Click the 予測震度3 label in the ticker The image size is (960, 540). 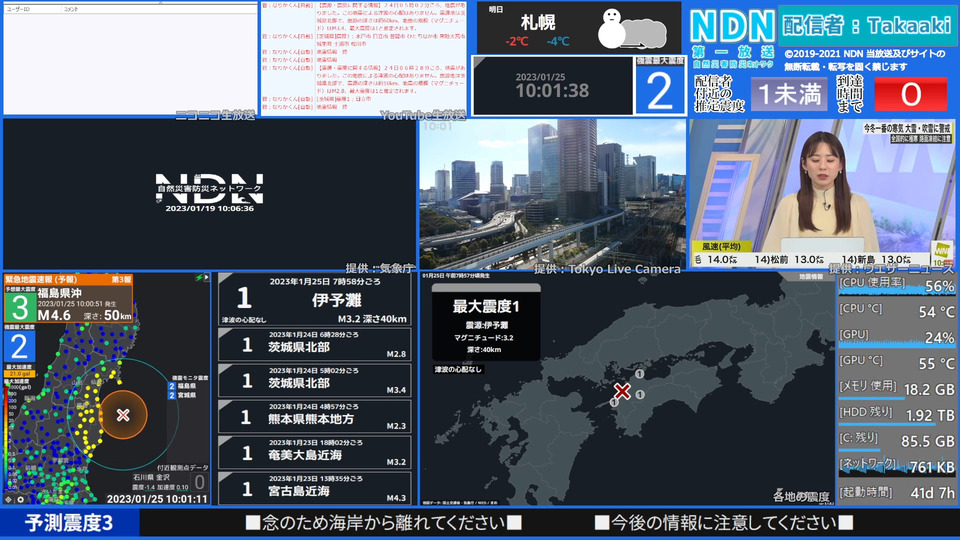coord(69,523)
